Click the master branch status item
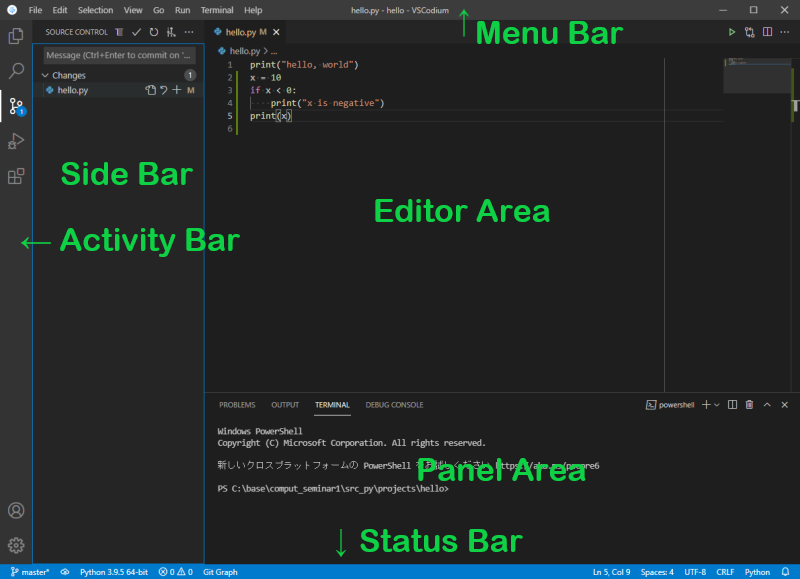800x579 pixels. coord(30,572)
